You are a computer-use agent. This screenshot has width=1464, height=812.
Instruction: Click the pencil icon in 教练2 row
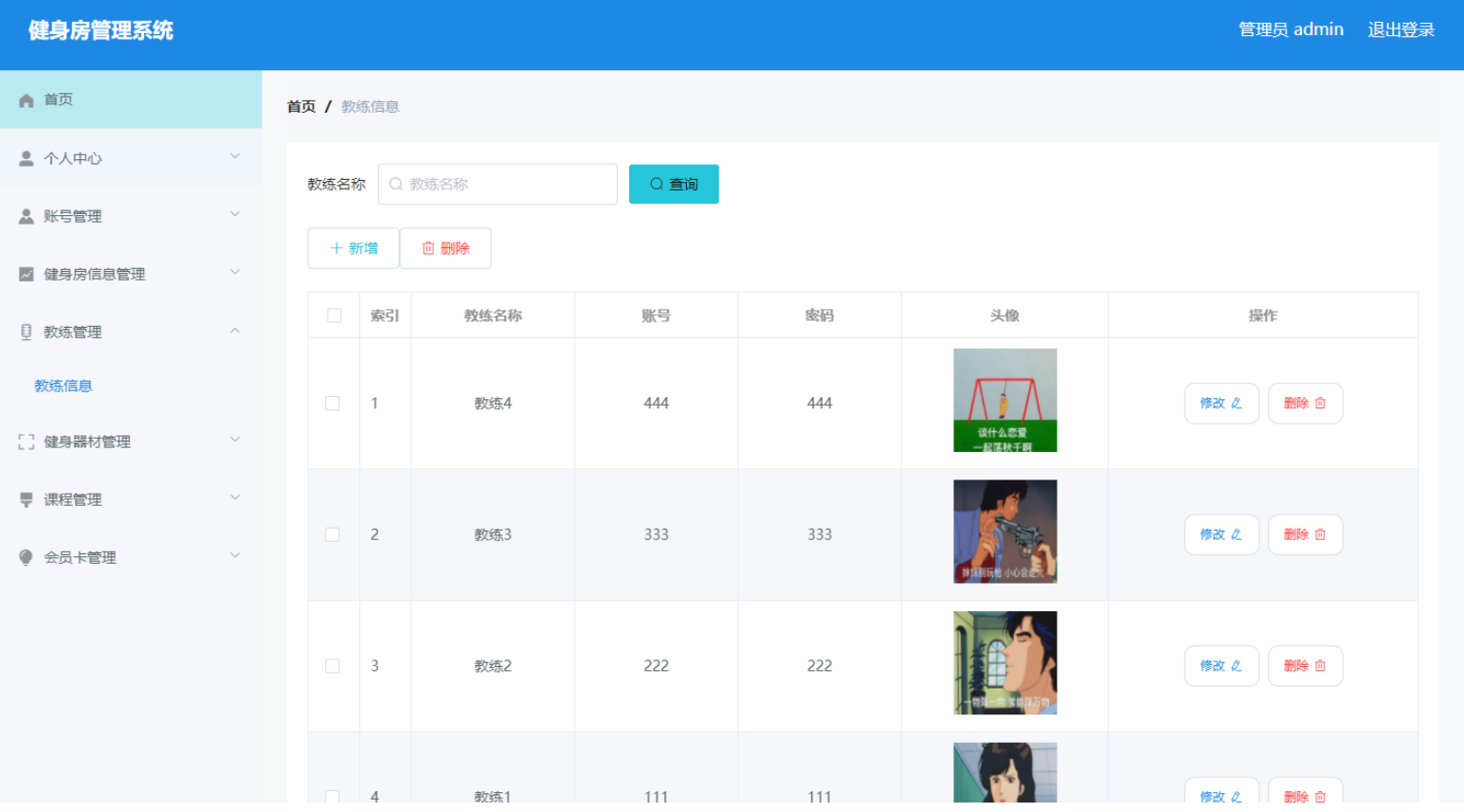coord(1237,666)
